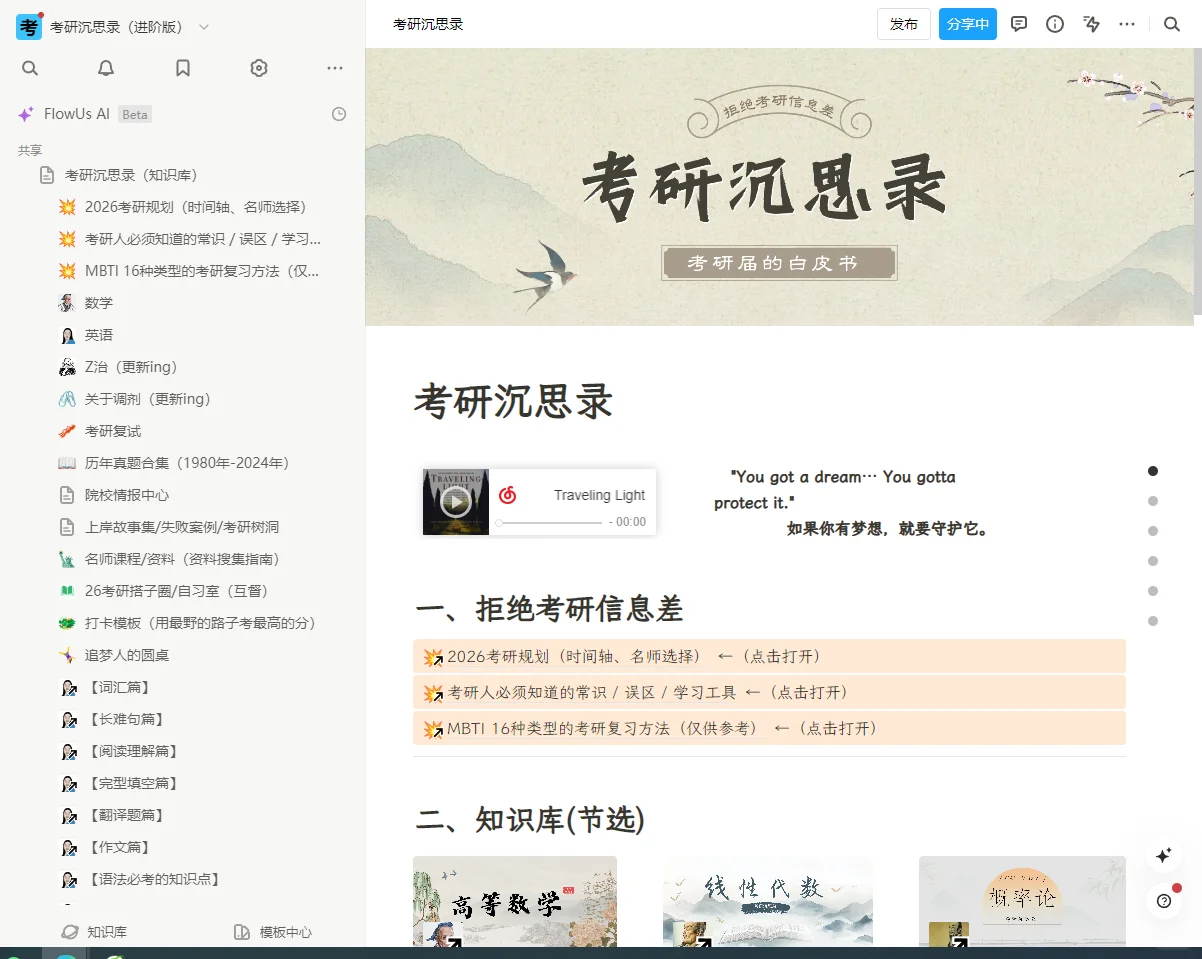Click the 历年真题合集 book icon

pyautogui.click(x=67, y=463)
